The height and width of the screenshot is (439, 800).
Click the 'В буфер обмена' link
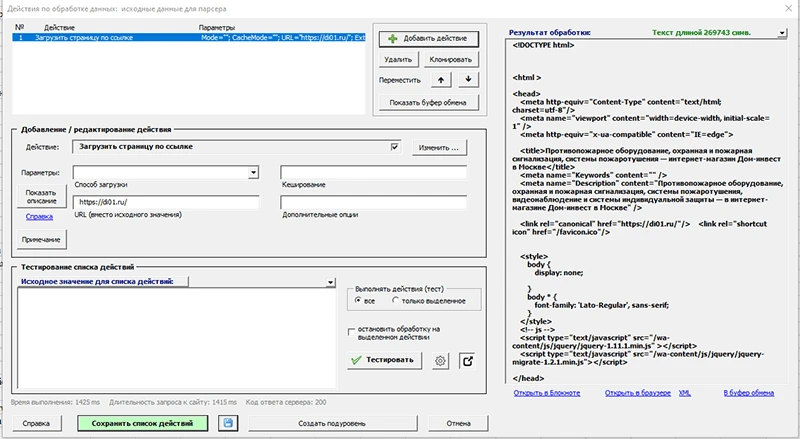point(749,393)
